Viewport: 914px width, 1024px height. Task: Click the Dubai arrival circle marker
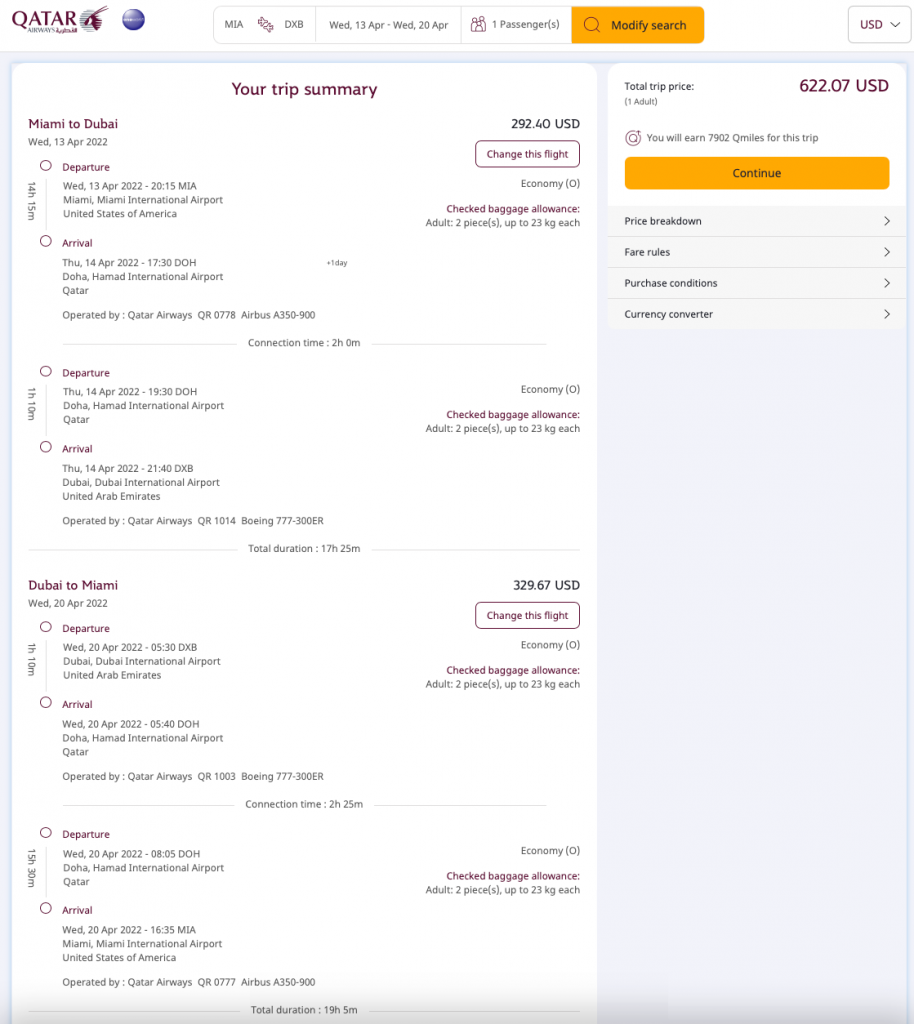tap(46, 448)
